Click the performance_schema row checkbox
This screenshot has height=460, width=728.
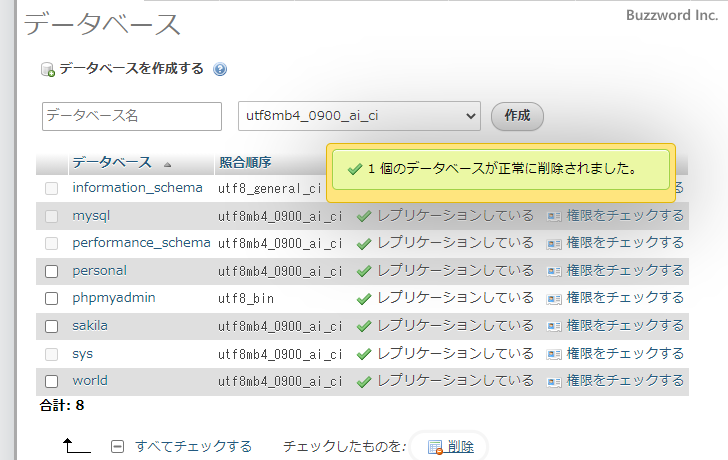tap(52, 244)
